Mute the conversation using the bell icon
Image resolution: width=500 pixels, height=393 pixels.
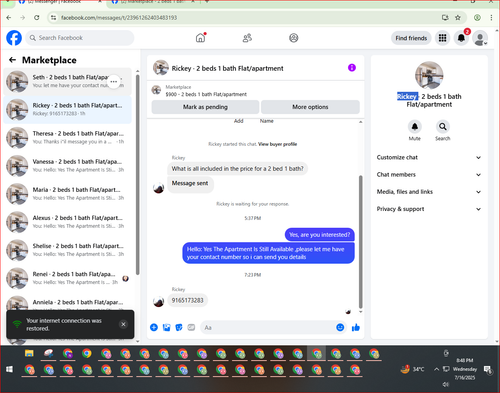[415, 127]
